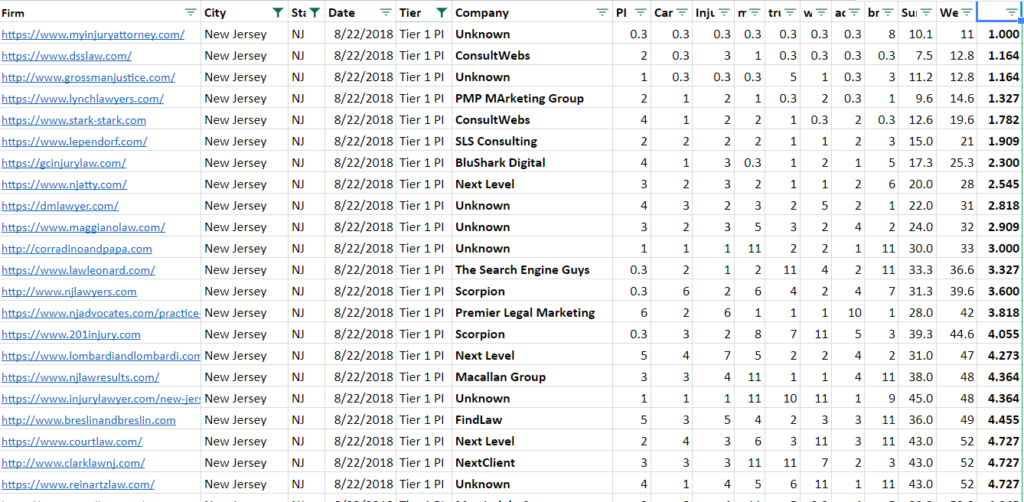Screen dimensions: 1024x502
Task: Open the Company column filter icon
Action: tap(602, 12)
